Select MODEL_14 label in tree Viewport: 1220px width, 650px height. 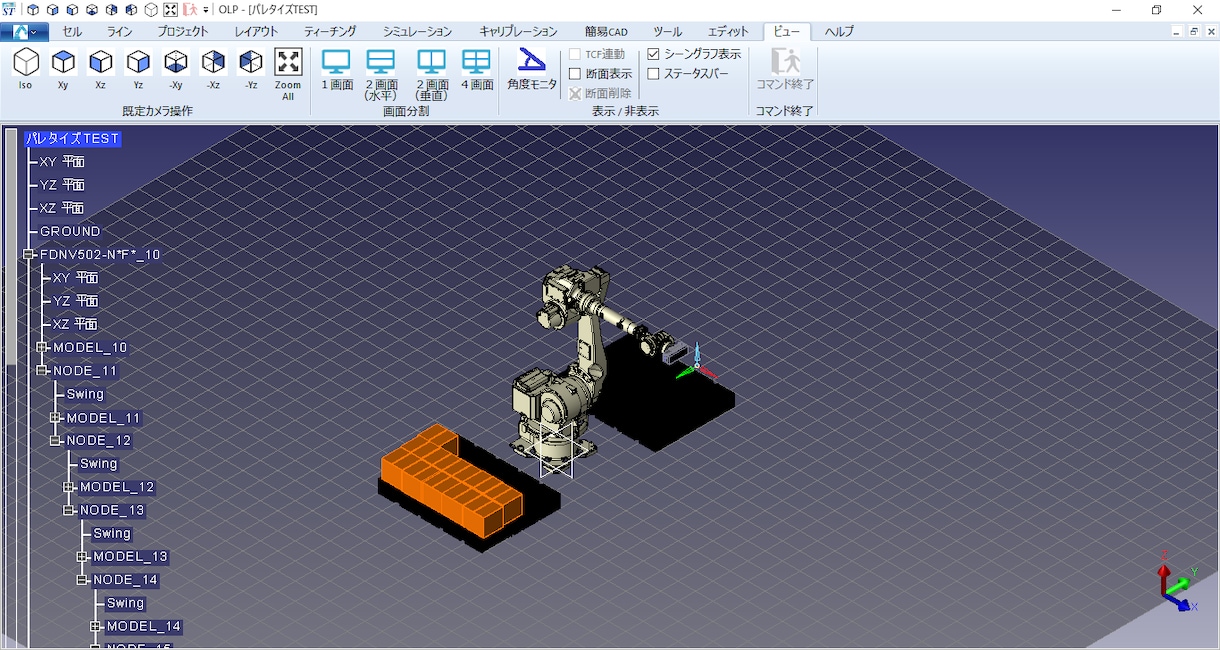pyautogui.click(x=143, y=627)
